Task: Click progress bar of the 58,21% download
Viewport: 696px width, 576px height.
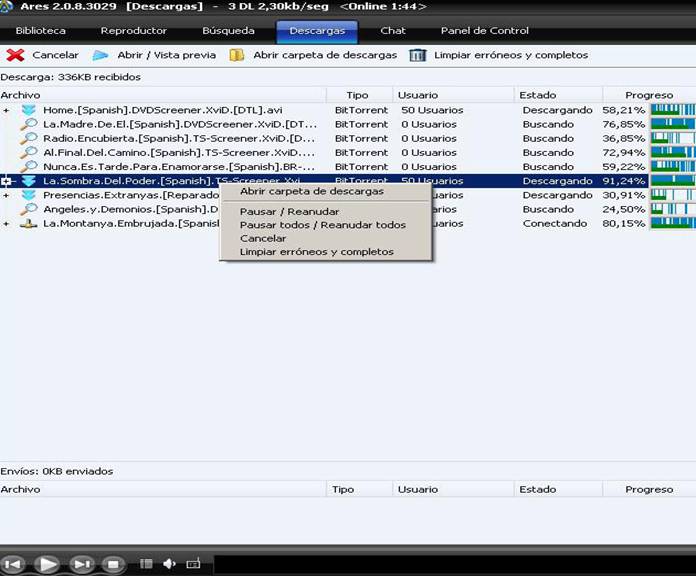Action: point(673,110)
